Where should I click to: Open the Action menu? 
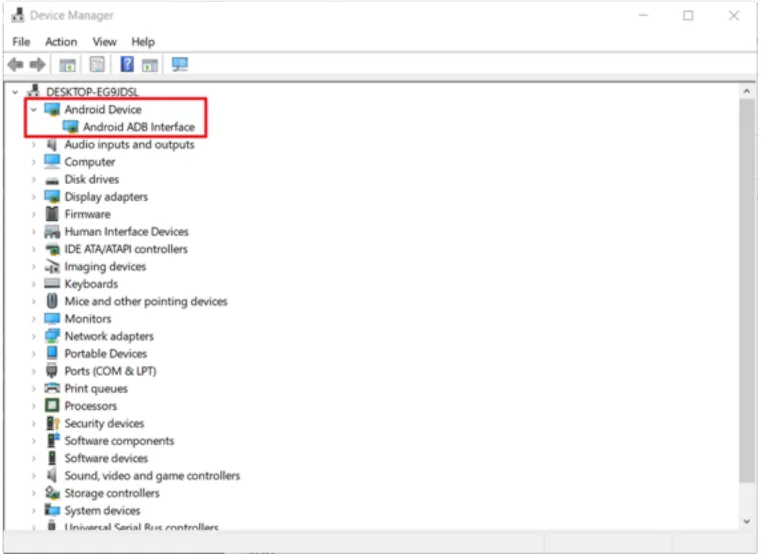61,42
